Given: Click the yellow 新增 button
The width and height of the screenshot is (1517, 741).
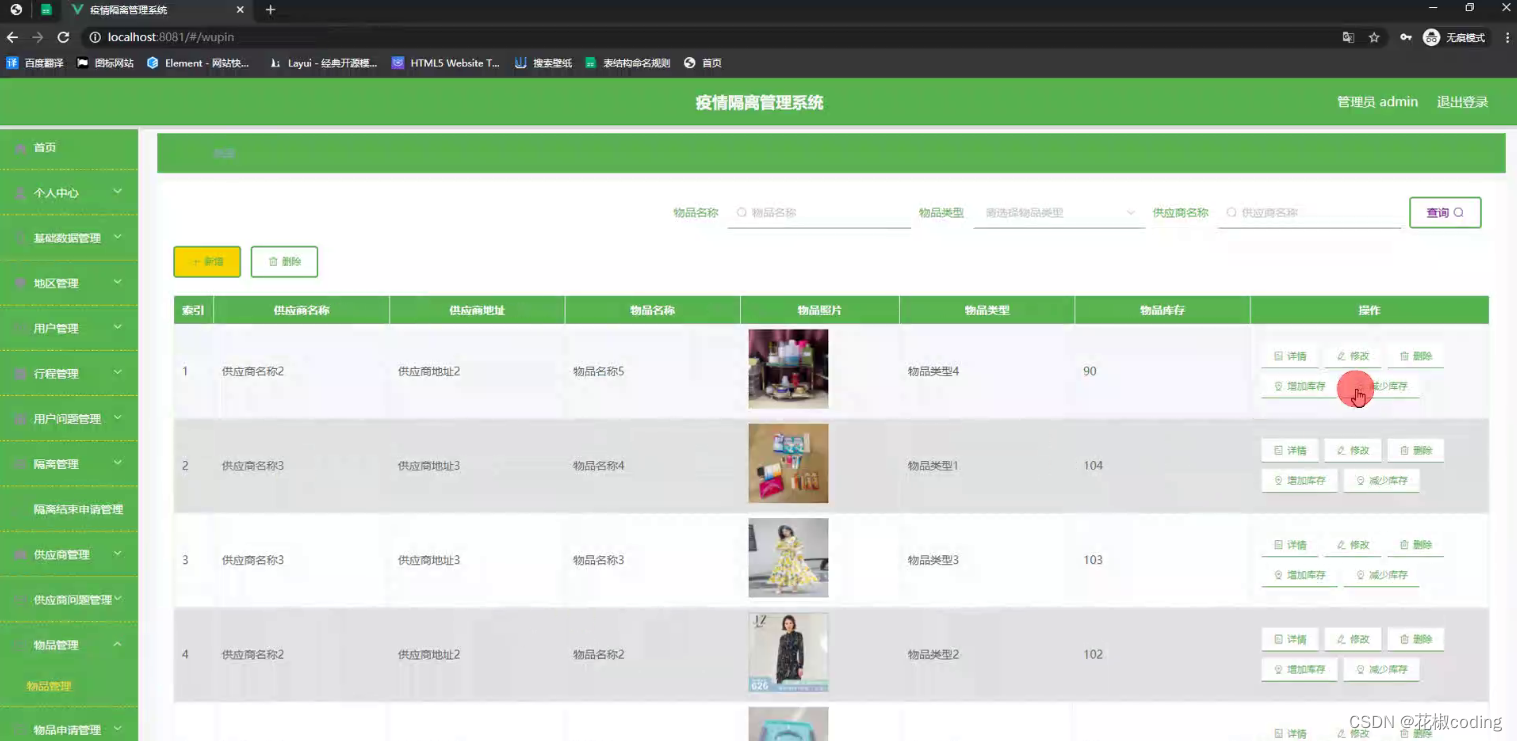Looking at the screenshot, I should tap(207, 261).
